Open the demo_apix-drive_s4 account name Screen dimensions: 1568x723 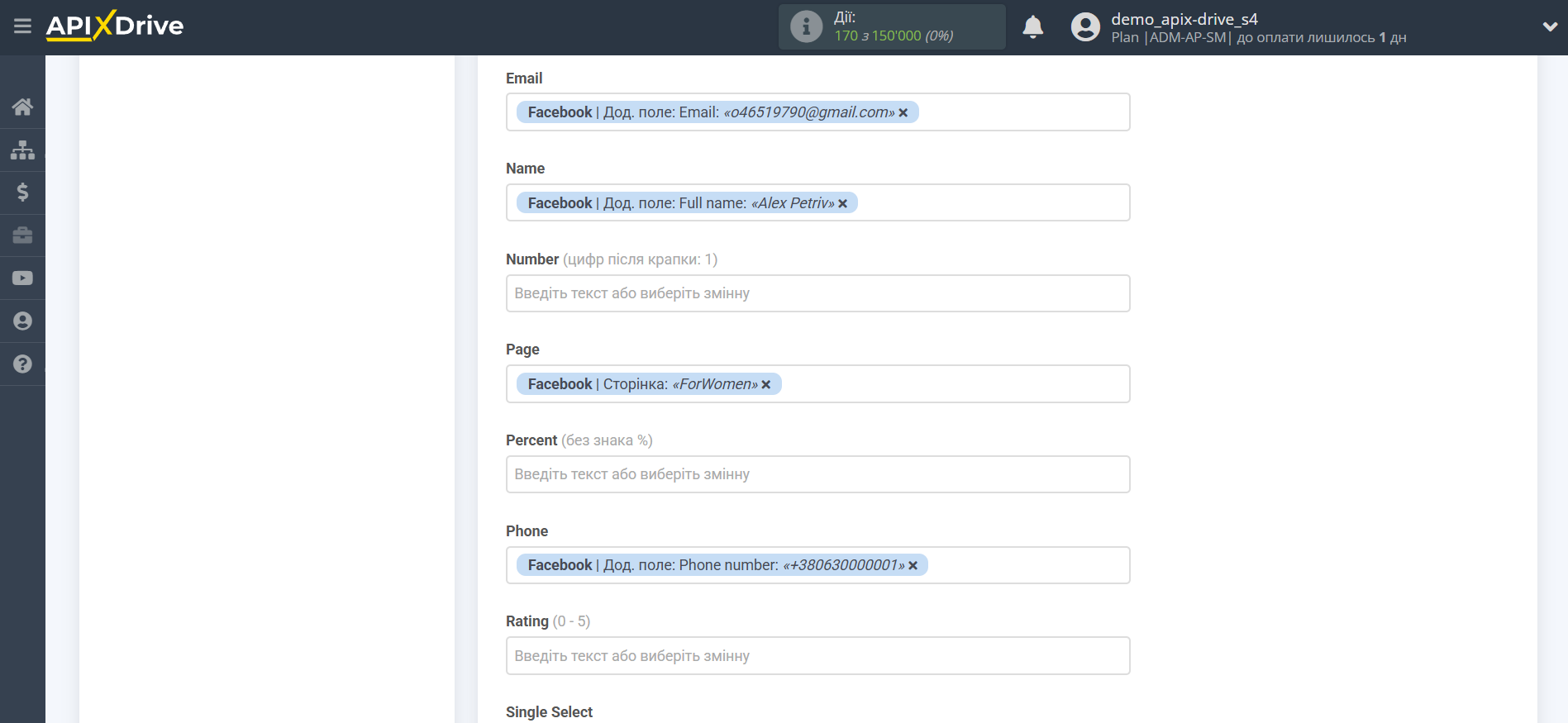coord(1184,19)
